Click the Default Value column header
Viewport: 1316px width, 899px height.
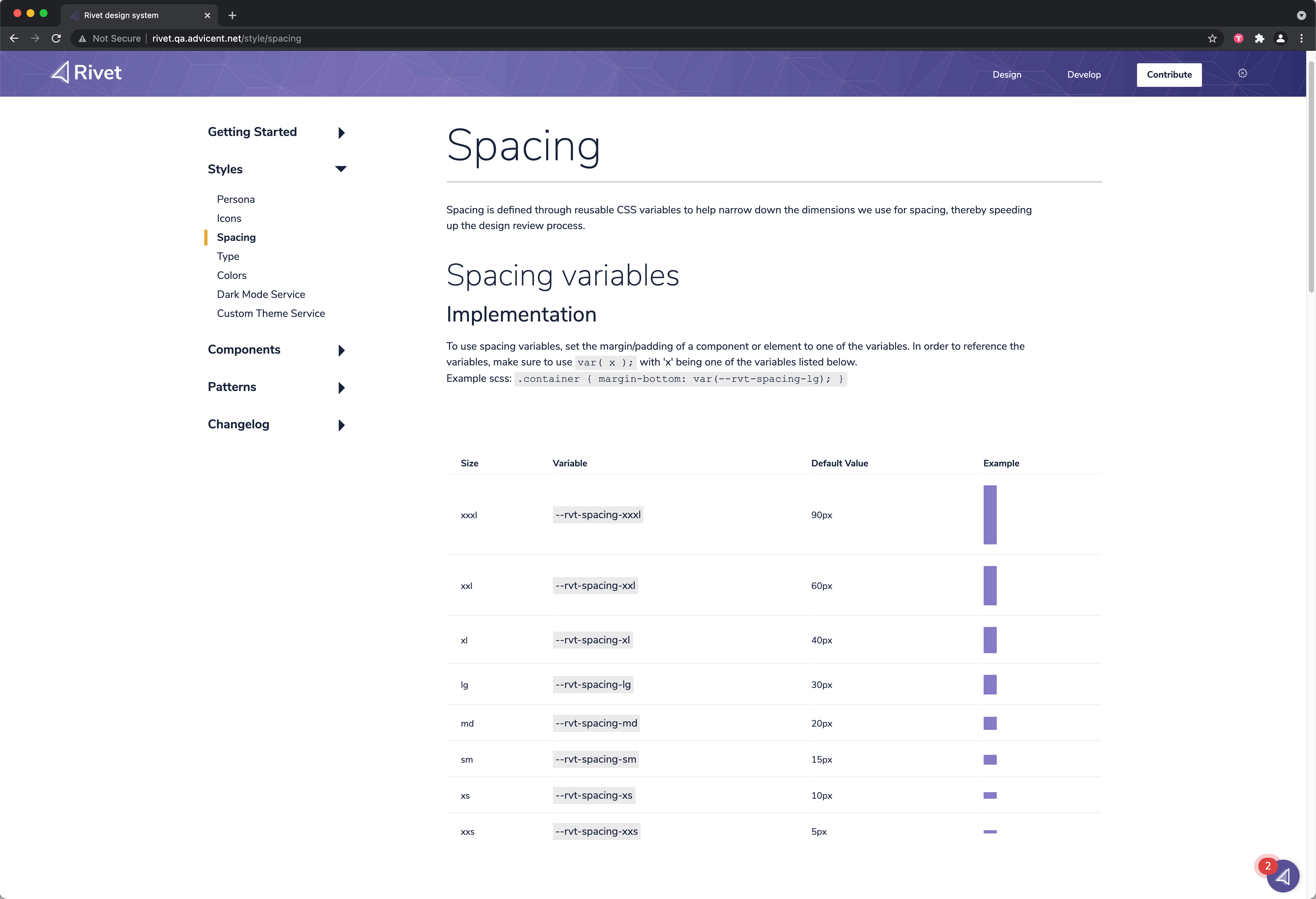pos(839,463)
